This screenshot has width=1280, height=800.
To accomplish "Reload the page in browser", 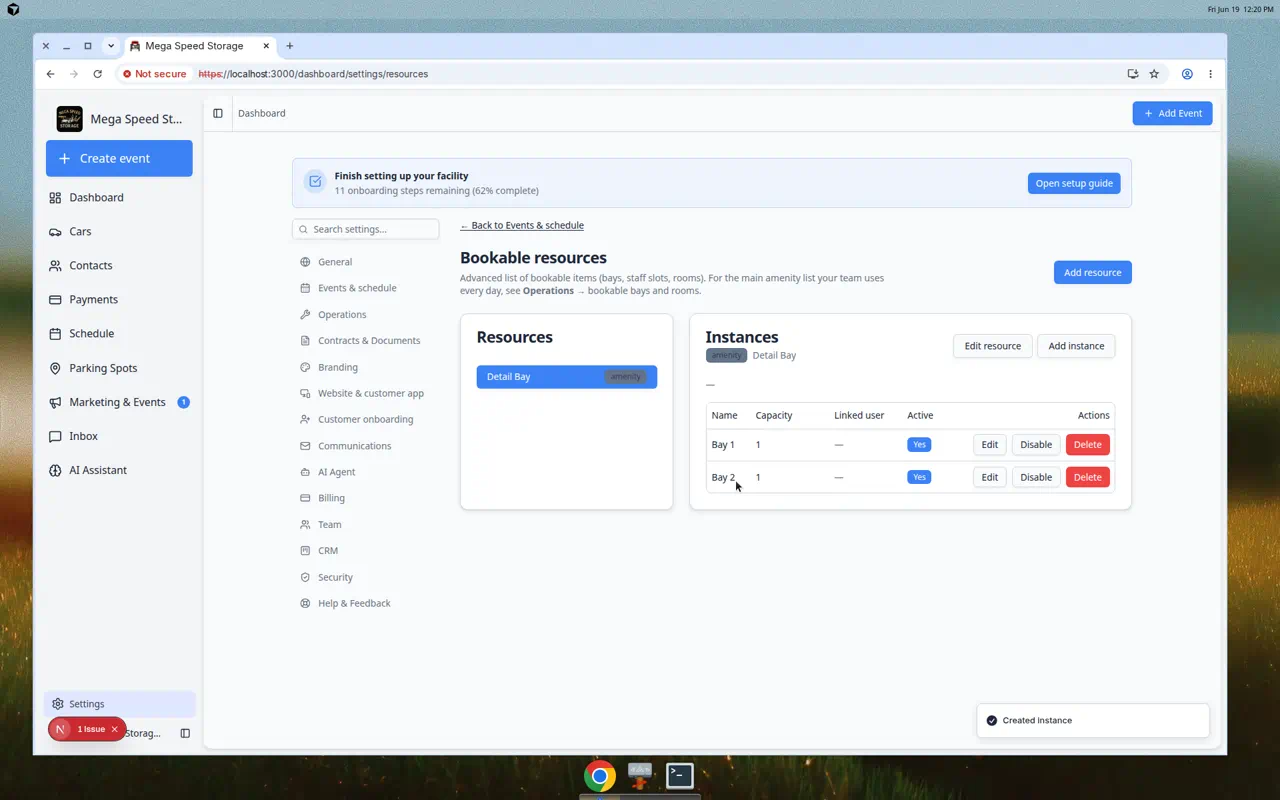I will click(x=97, y=74).
